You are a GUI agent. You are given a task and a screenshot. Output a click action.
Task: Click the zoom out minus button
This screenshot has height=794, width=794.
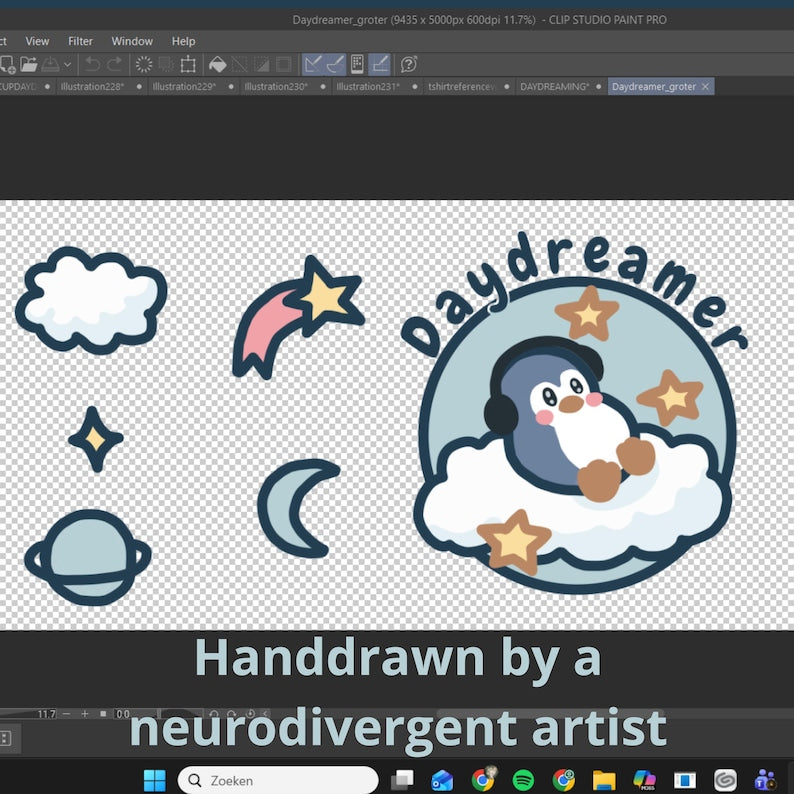(x=66, y=714)
